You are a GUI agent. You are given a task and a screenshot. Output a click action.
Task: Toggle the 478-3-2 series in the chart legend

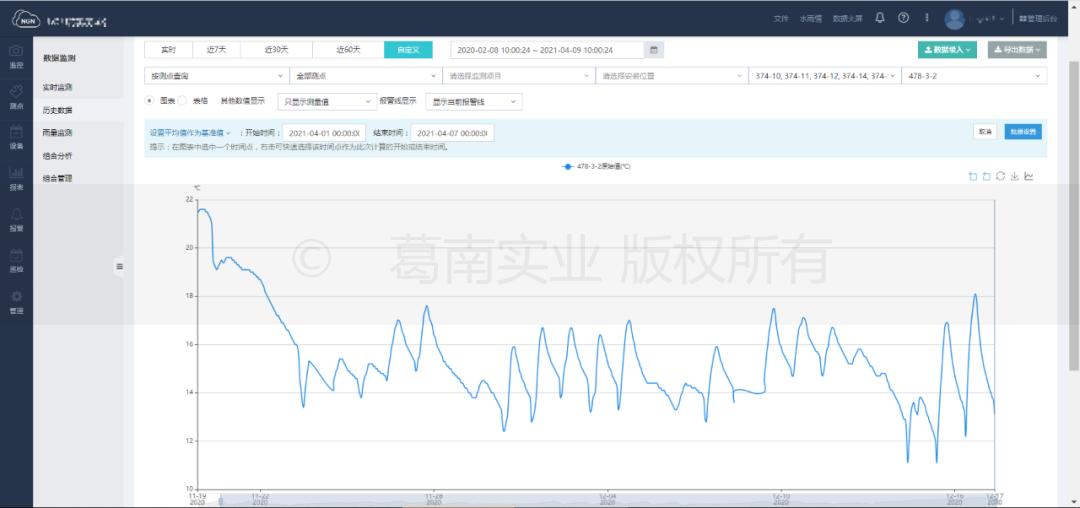click(x=597, y=166)
